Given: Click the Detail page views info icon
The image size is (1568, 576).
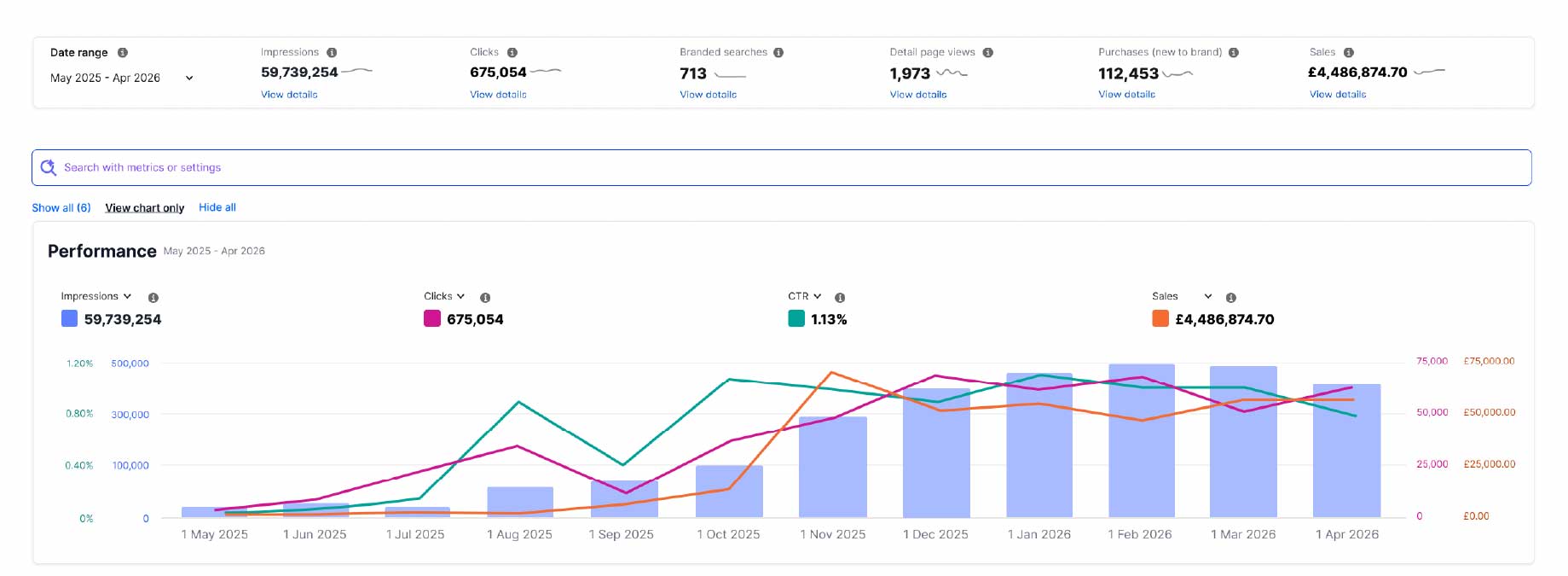Looking at the screenshot, I should pyautogui.click(x=987, y=53).
